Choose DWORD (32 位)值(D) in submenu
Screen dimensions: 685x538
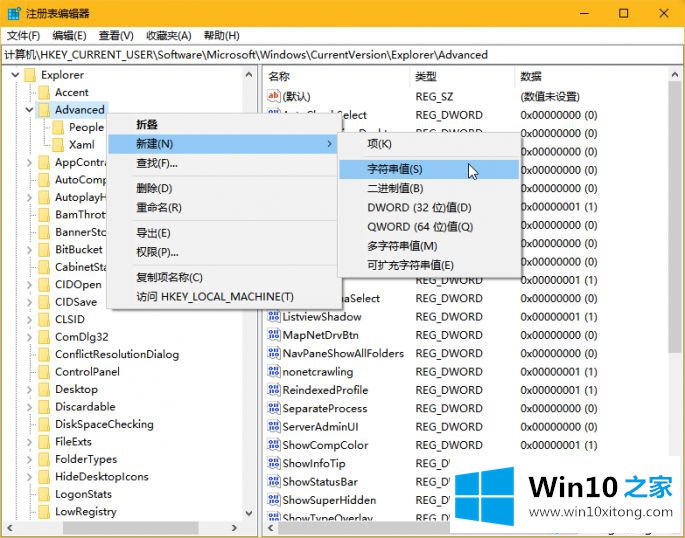click(x=429, y=207)
